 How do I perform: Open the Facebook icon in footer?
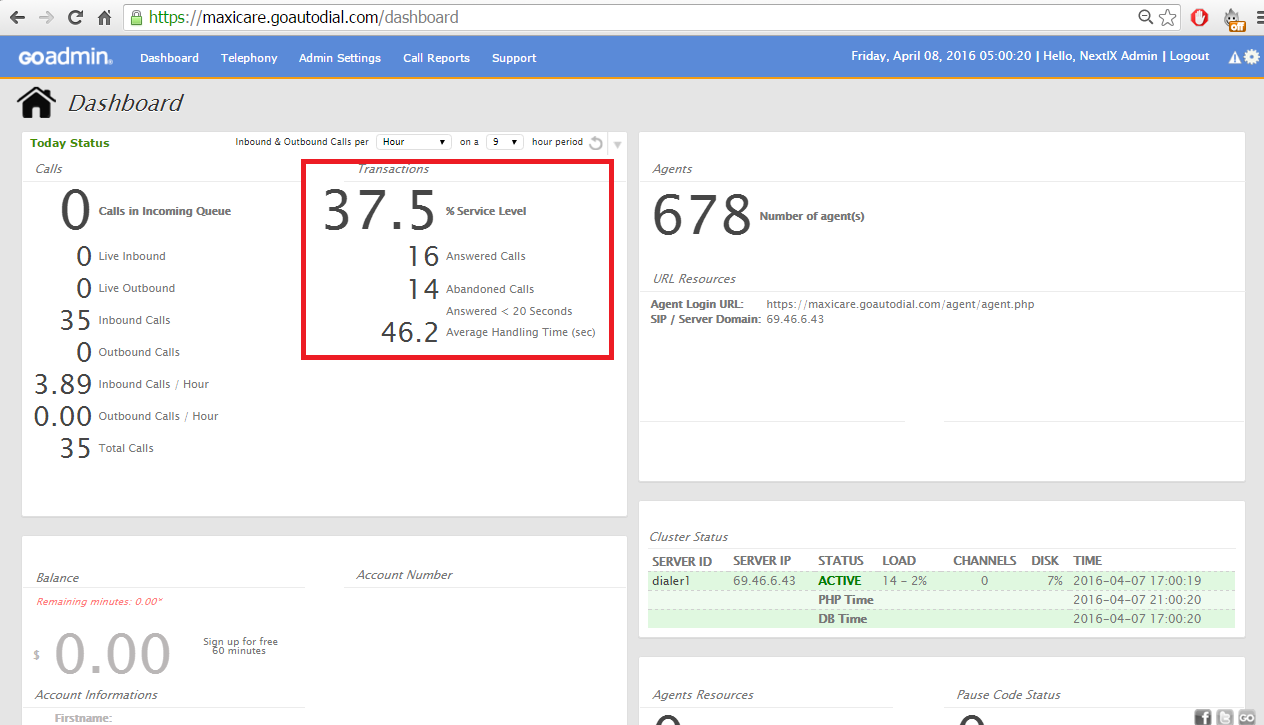pos(1203,716)
